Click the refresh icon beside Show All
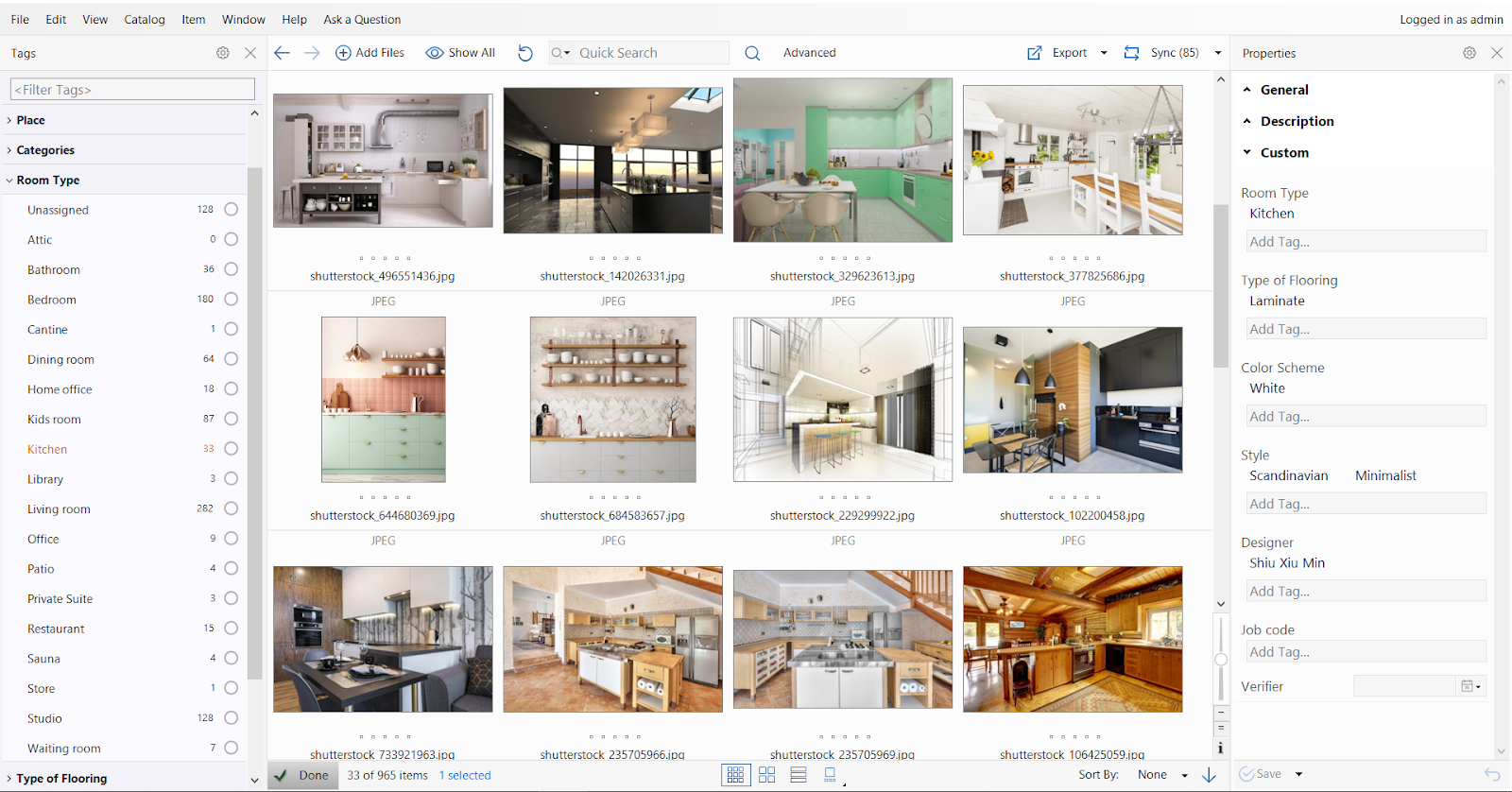This screenshot has height=792, width=1512. tap(525, 53)
